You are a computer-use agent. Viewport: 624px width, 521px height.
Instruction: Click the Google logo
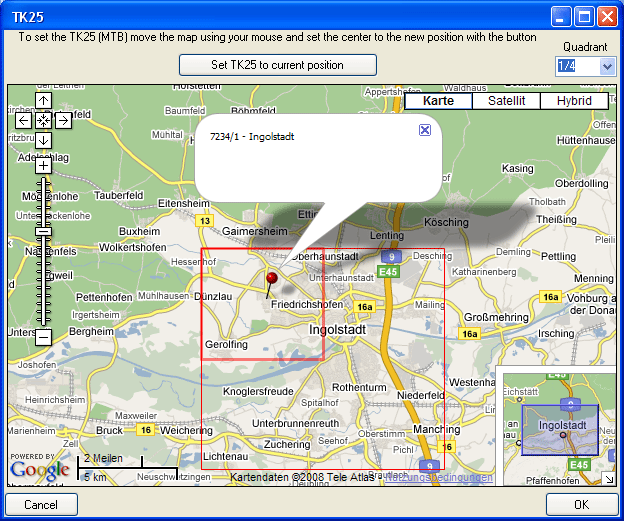click(x=39, y=470)
